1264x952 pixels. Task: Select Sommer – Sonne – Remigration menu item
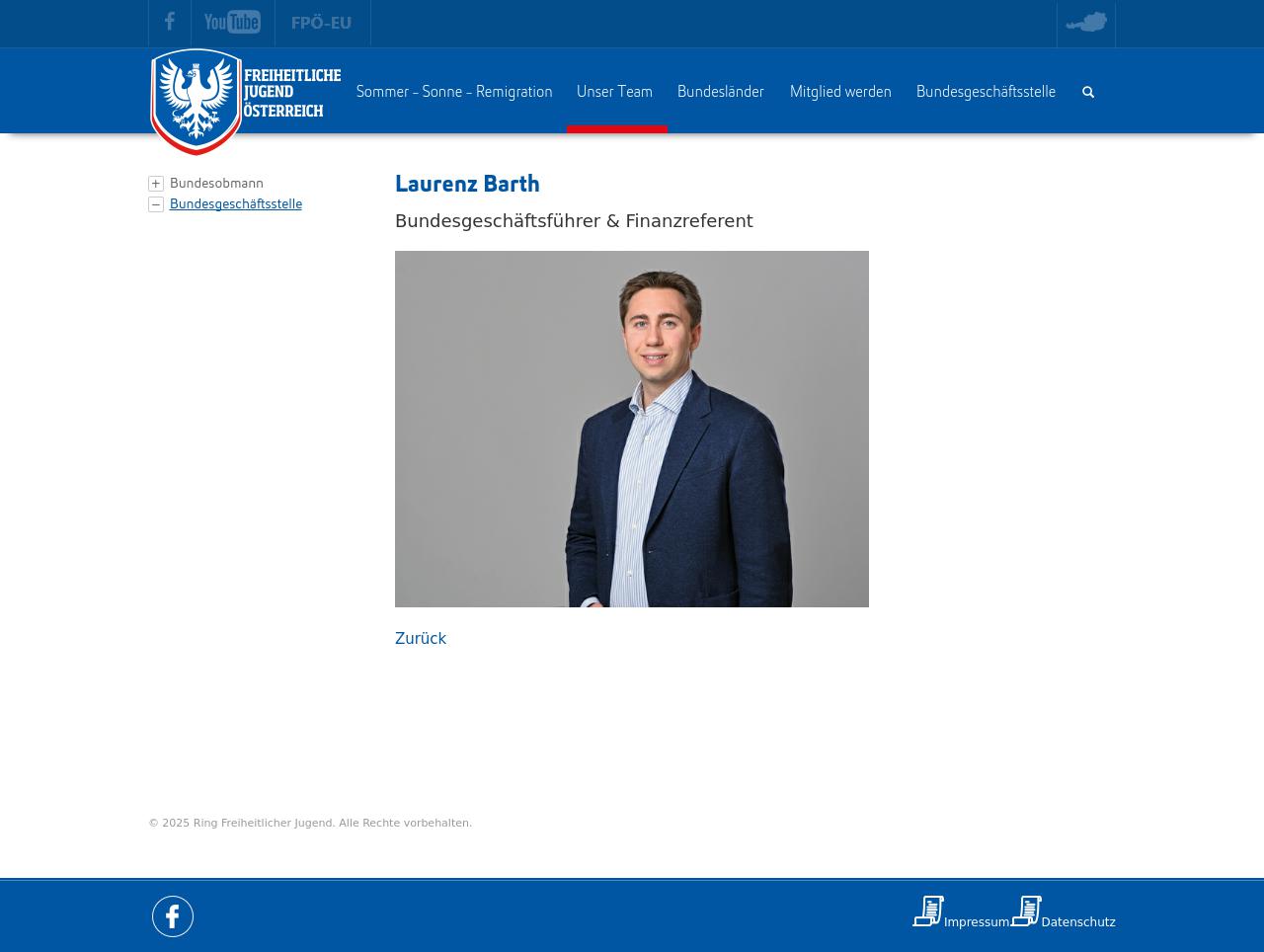tap(454, 92)
